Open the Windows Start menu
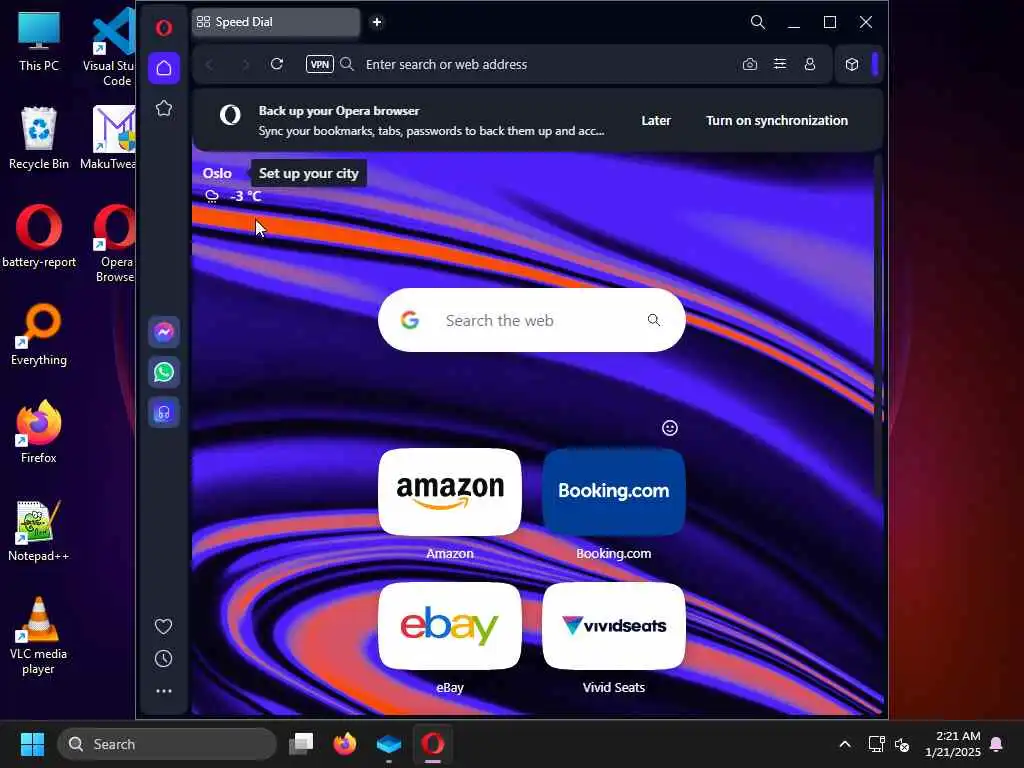The height and width of the screenshot is (768, 1024). point(32,744)
